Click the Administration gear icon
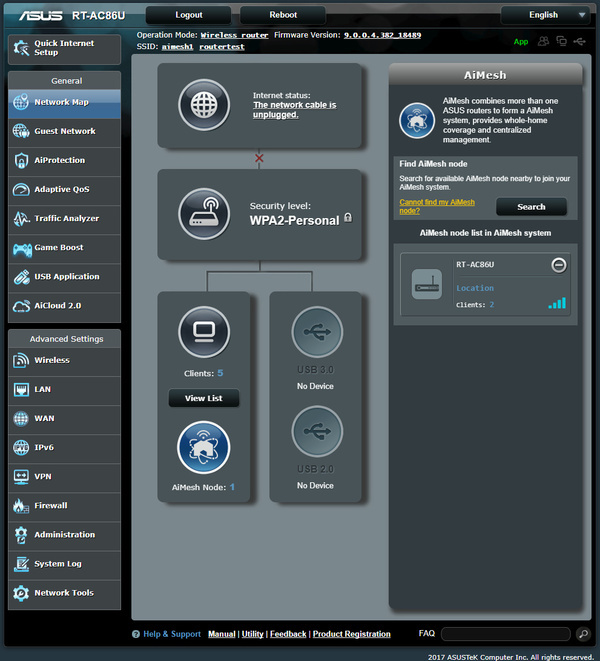600x661 pixels. click(x=21, y=535)
